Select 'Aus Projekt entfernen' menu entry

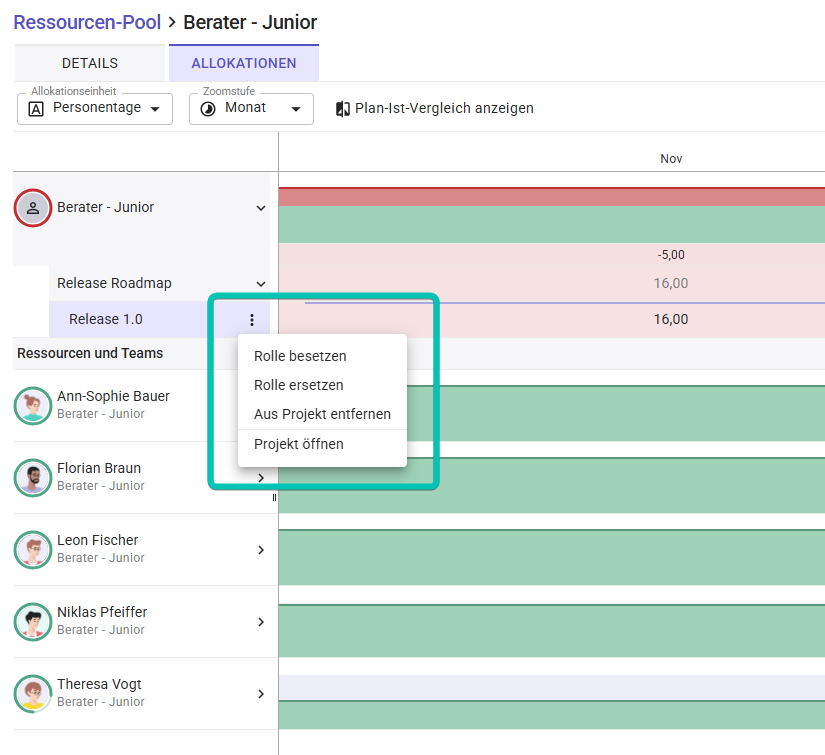(x=322, y=414)
